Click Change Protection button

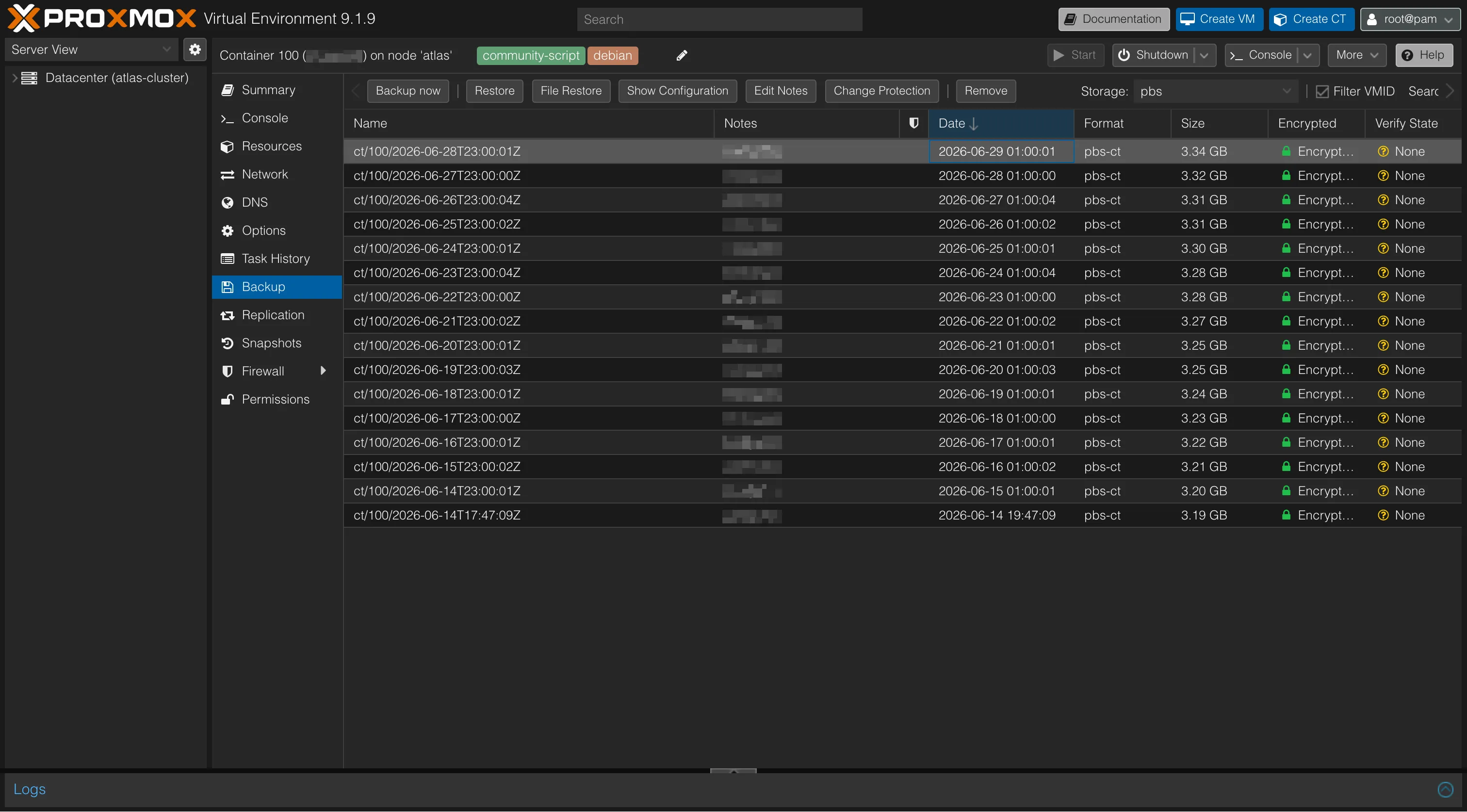(x=881, y=91)
